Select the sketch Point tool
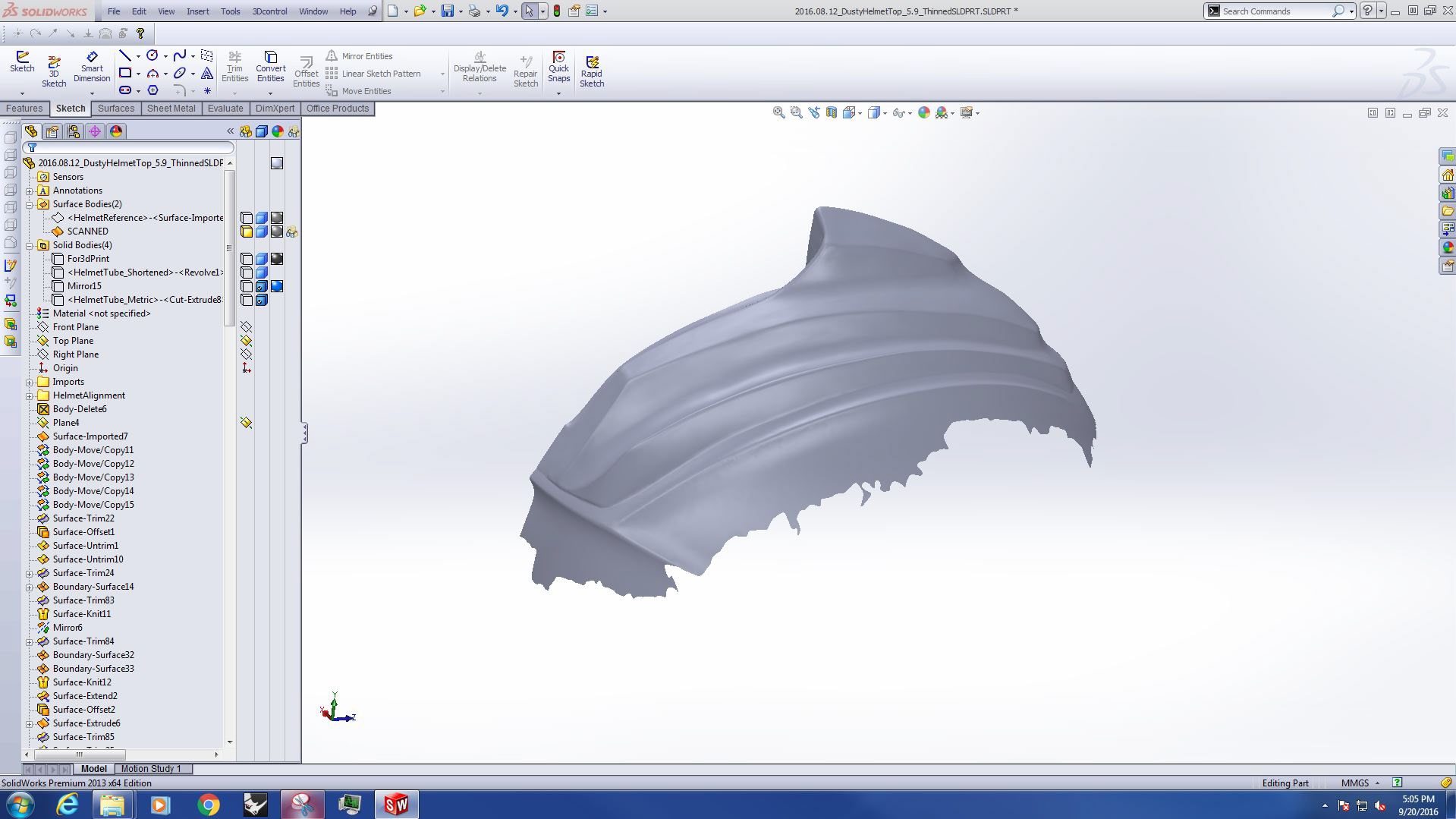Viewport: 1456px width, 819px height. (206, 90)
